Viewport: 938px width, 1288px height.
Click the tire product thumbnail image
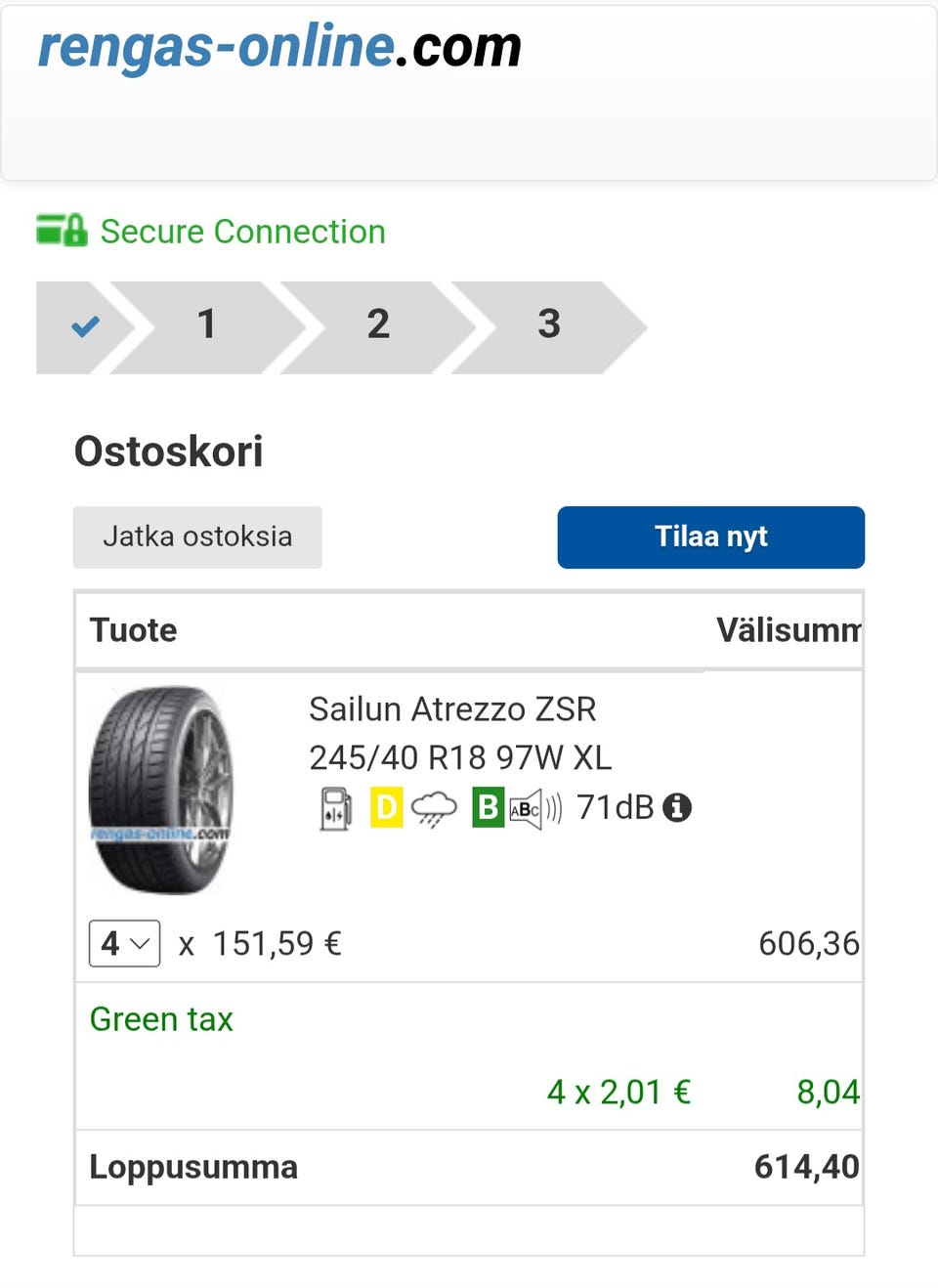tap(161, 790)
